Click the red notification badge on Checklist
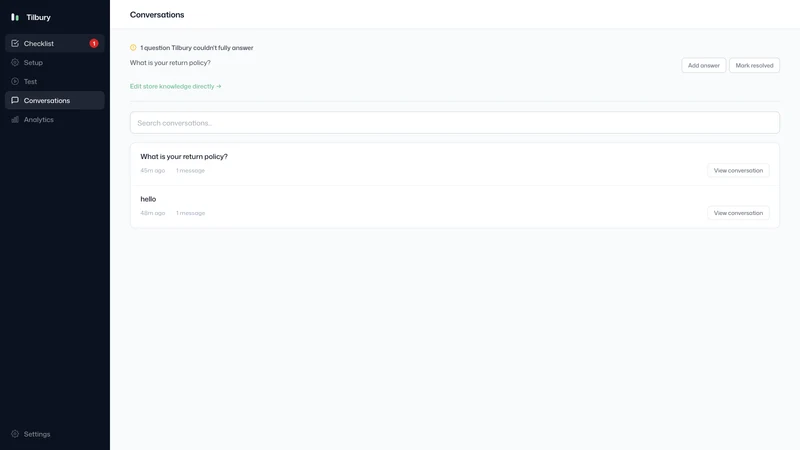800x450 pixels. coord(94,43)
